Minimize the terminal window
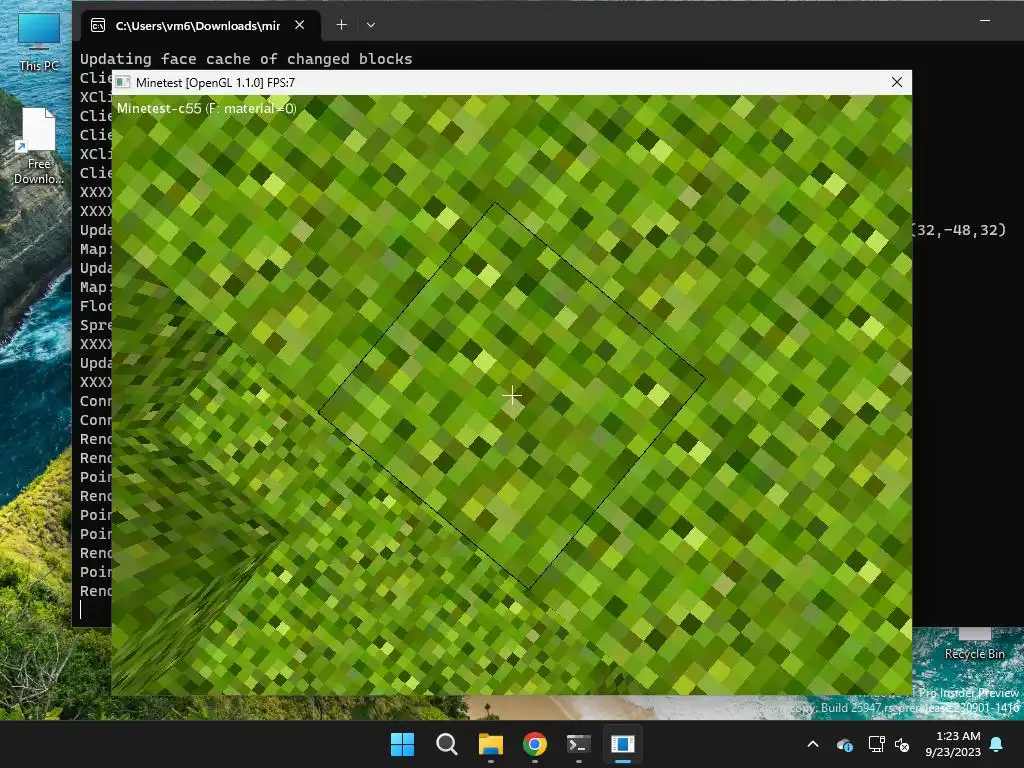The width and height of the screenshot is (1024, 768). pos(985,21)
